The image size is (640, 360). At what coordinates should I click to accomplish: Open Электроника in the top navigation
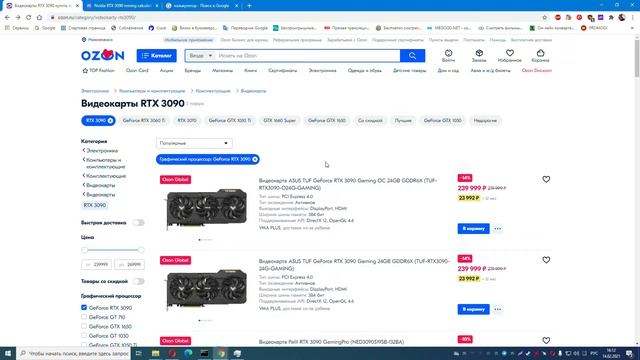pyautogui.click(x=322, y=71)
